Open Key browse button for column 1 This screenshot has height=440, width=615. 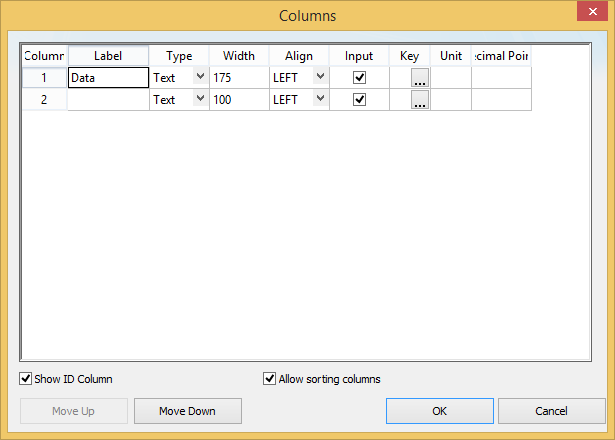tap(420, 78)
